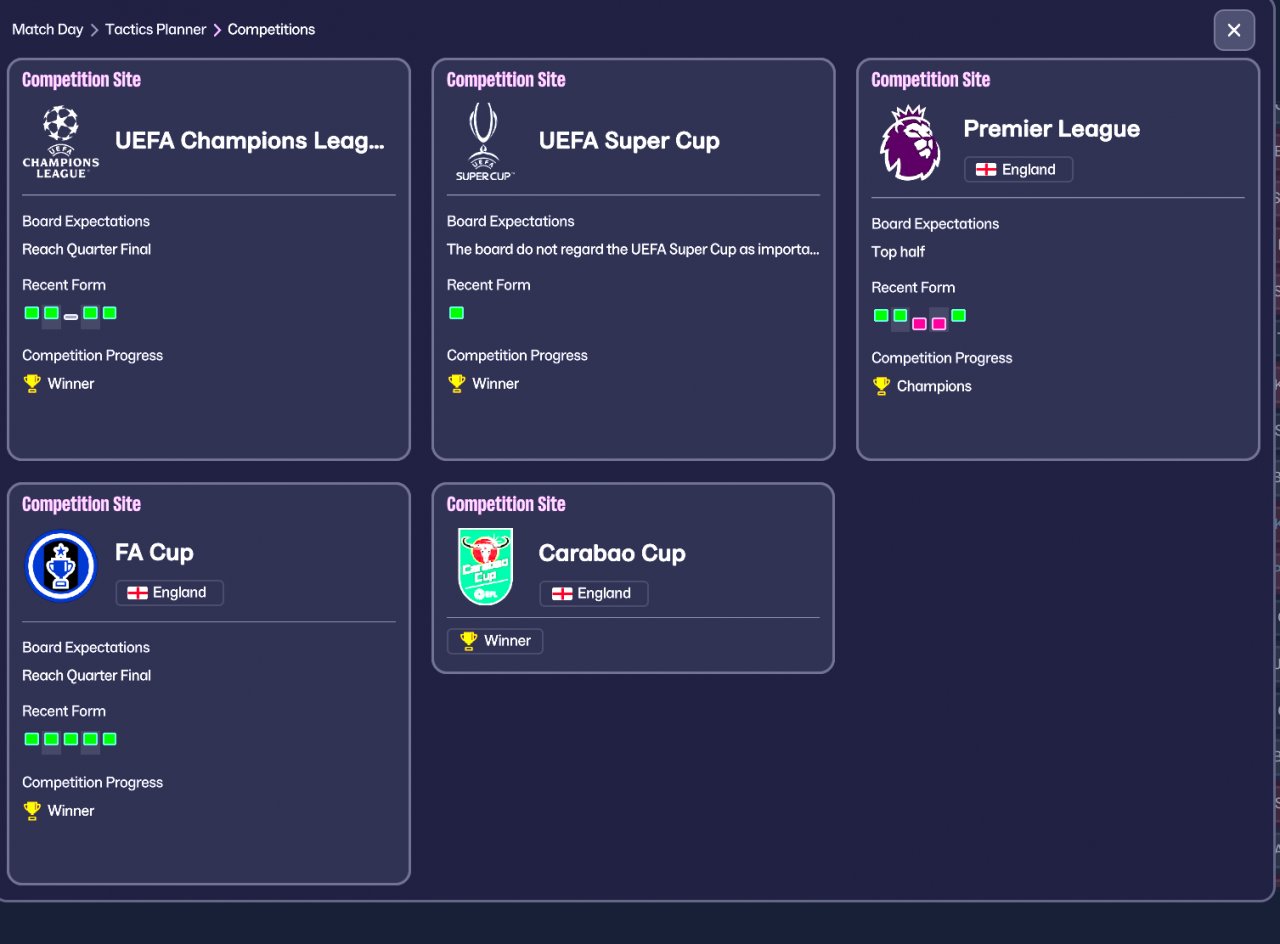Click Winner text in the Champions League card
Image resolution: width=1280 pixels, height=944 pixels.
(x=71, y=383)
